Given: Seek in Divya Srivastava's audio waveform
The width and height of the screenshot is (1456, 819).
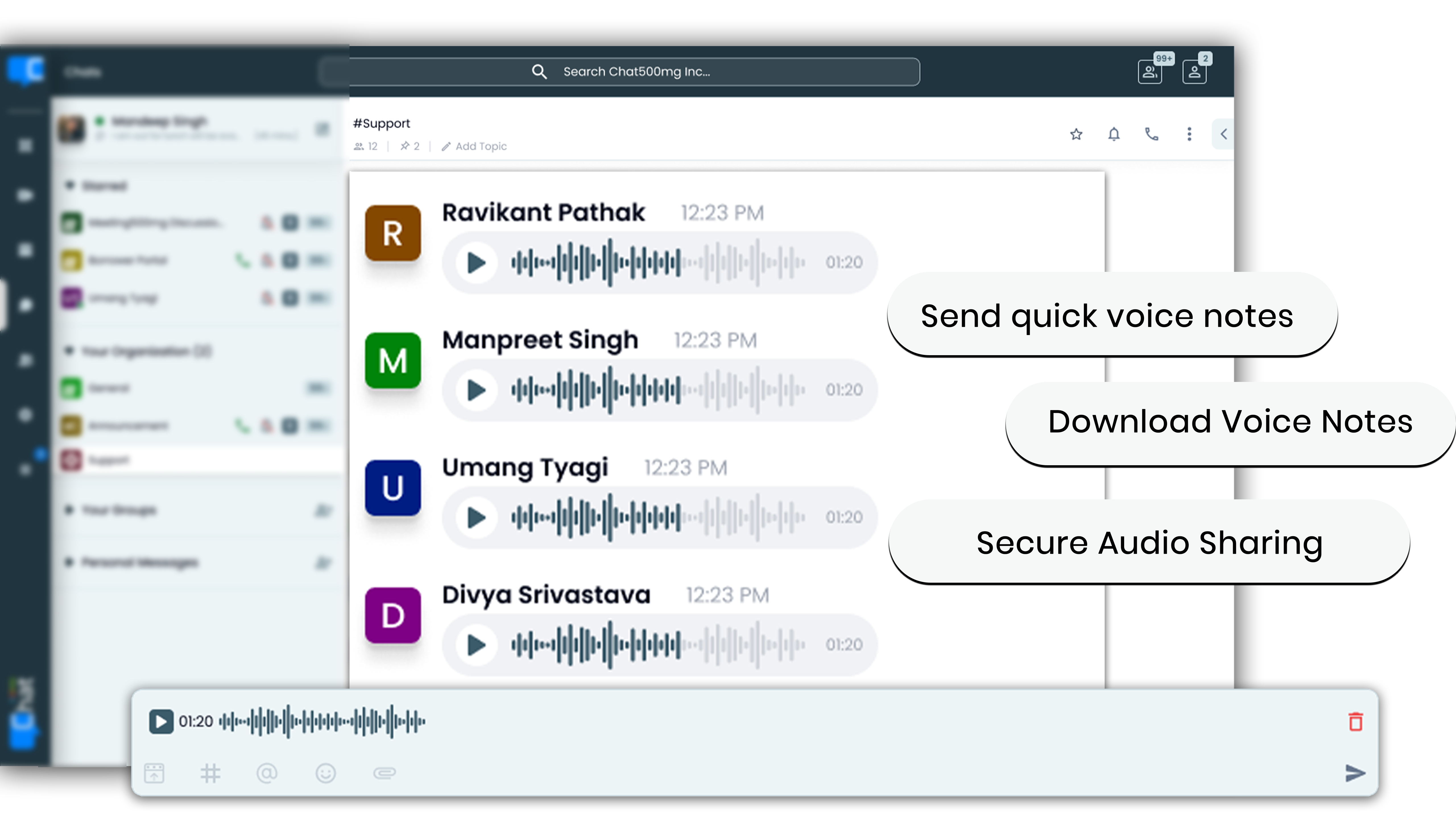Looking at the screenshot, I should 659,645.
